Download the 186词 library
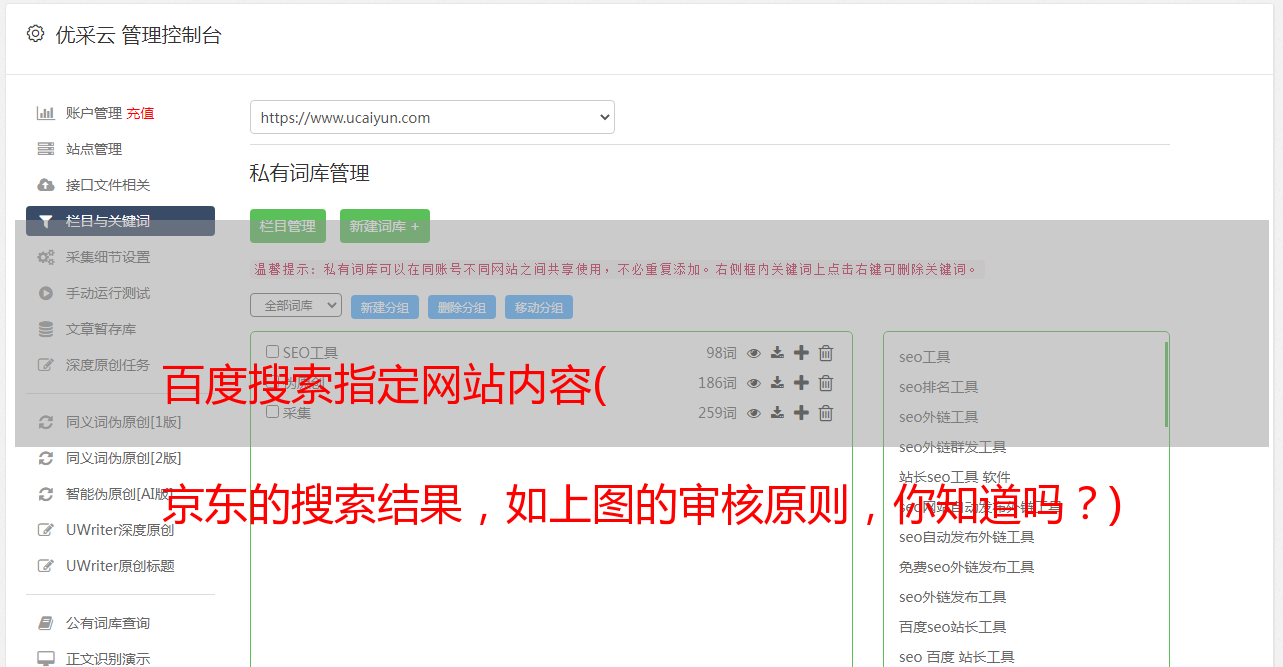Screen dimensions: 1283x667 (x=777, y=383)
